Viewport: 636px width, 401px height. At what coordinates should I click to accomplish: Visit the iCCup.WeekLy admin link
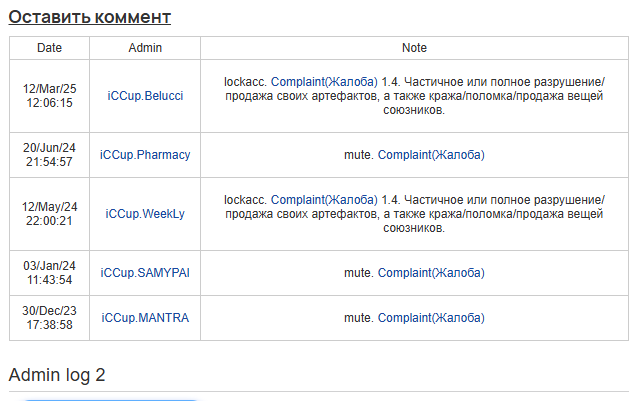click(x=145, y=214)
